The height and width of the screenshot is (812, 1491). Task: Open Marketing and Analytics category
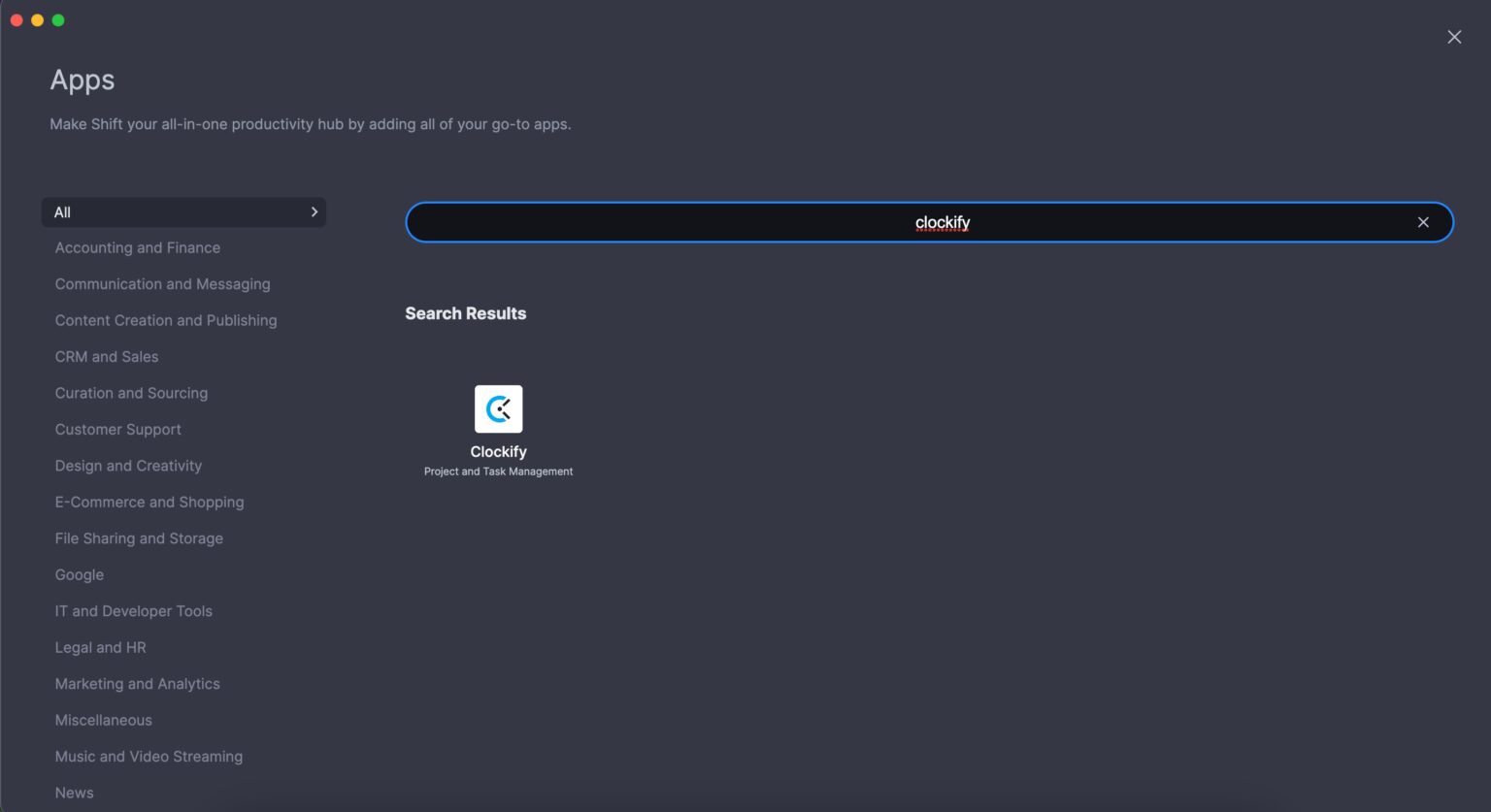(137, 684)
